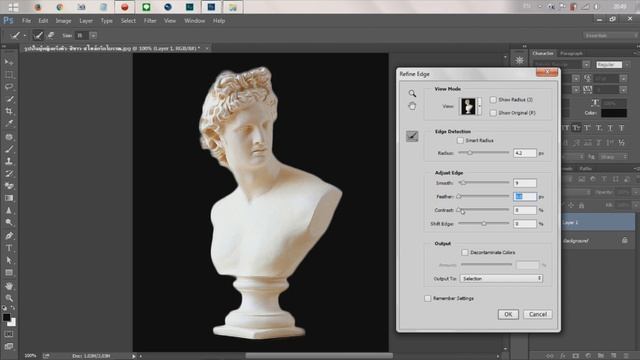The height and width of the screenshot is (360, 640).
Task: Select the Rectangle shape tool
Action: tap(9, 272)
